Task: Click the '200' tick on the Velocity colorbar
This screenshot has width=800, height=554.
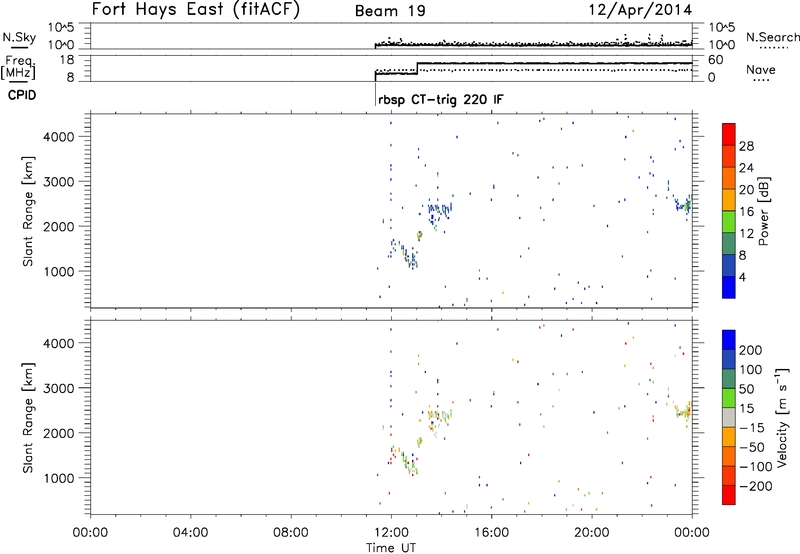Action: (x=751, y=350)
